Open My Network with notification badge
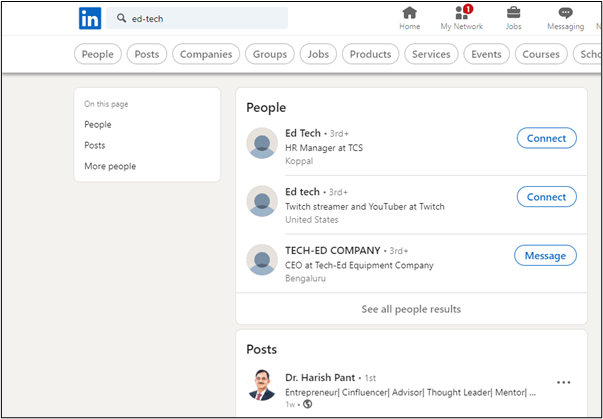603x419 pixels. pyautogui.click(x=461, y=18)
